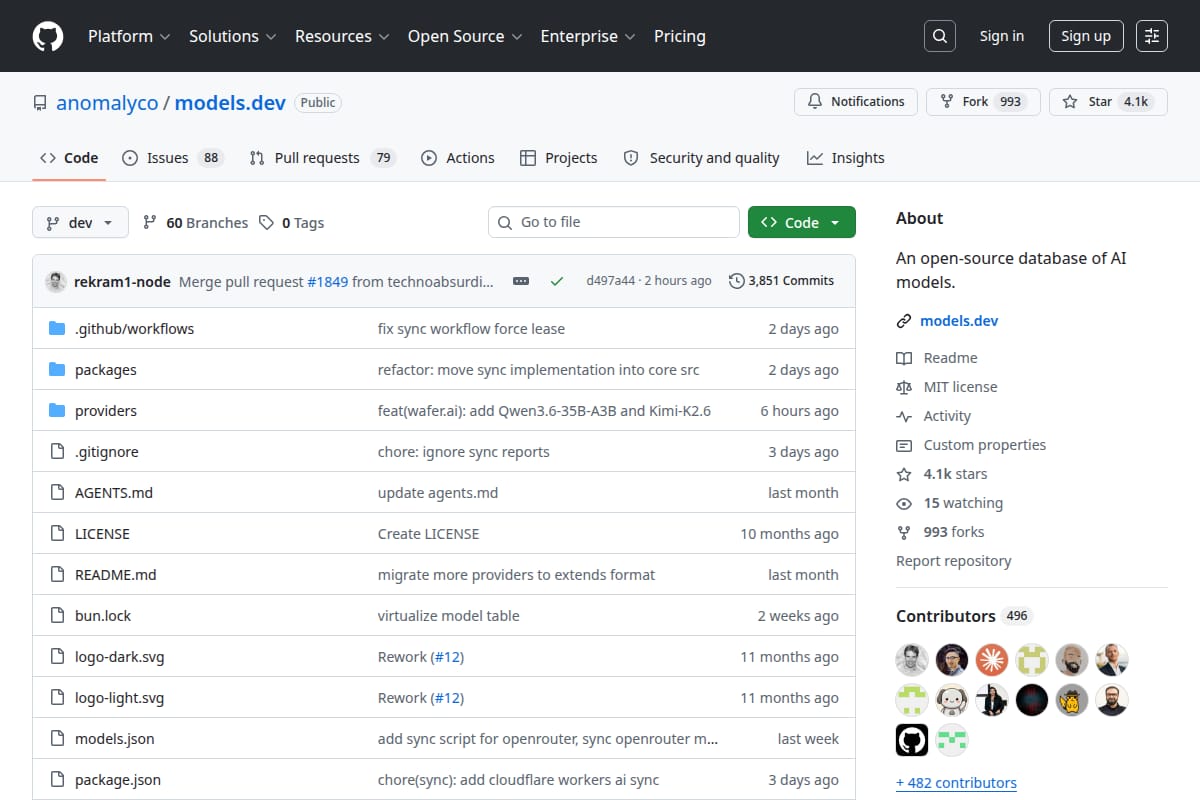The height and width of the screenshot is (800, 1200).
Task: Click the Go to file search field
Action: (x=614, y=222)
